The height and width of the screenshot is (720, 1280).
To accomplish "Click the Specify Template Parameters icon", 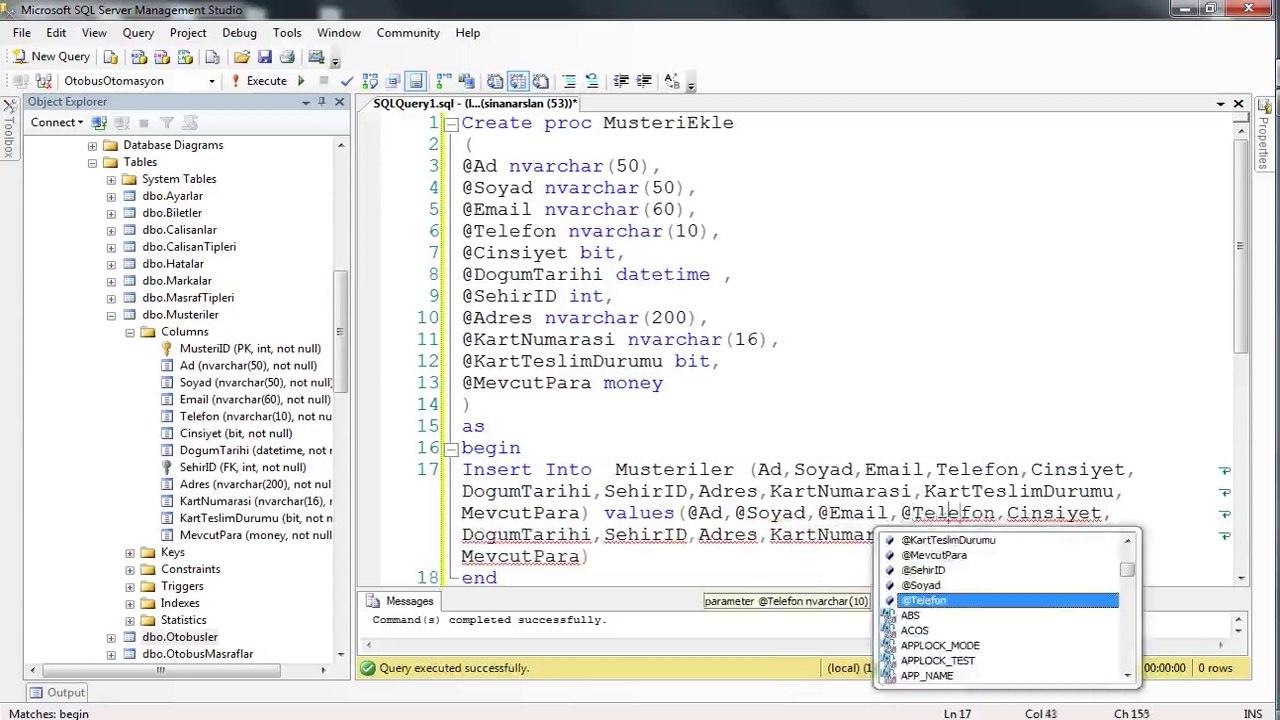I will coord(672,81).
